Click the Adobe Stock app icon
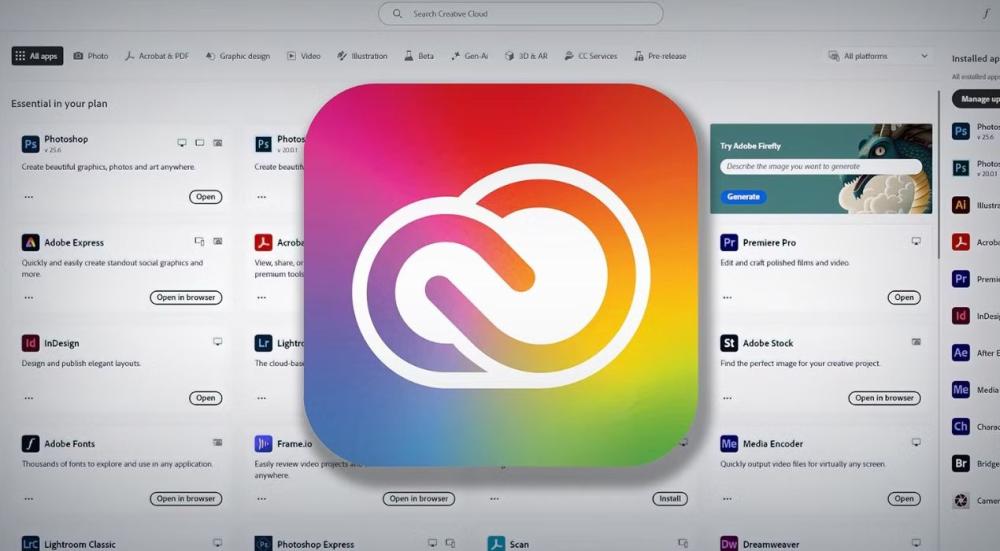The image size is (1000, 551). click(729, 343)
